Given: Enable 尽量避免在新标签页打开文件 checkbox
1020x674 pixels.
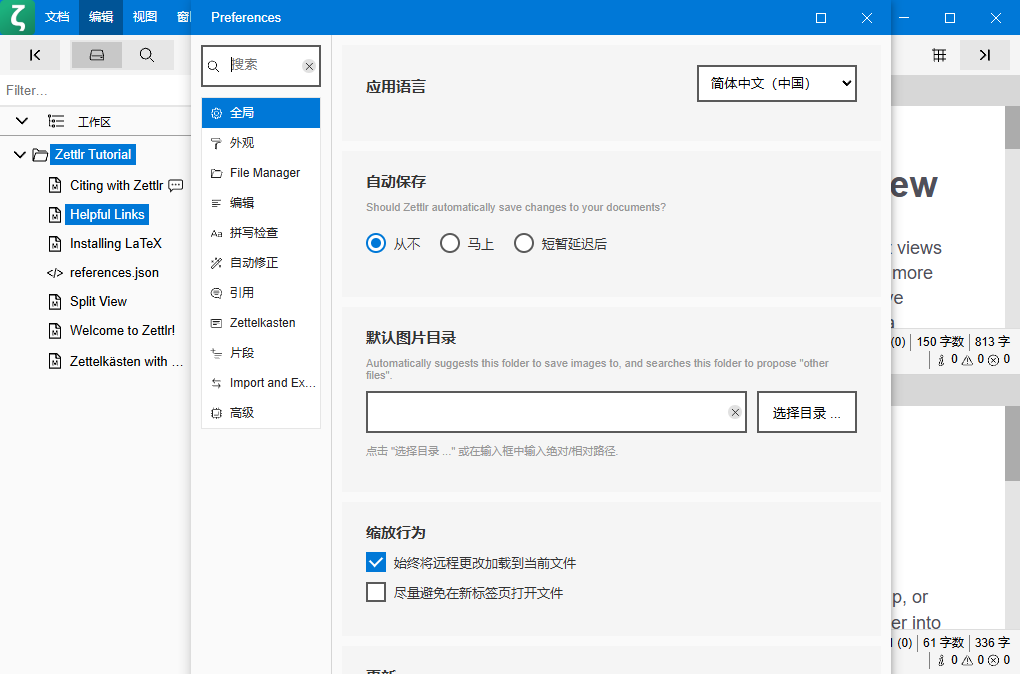Looking at the screenshot, I should click(x=376, y=592).
